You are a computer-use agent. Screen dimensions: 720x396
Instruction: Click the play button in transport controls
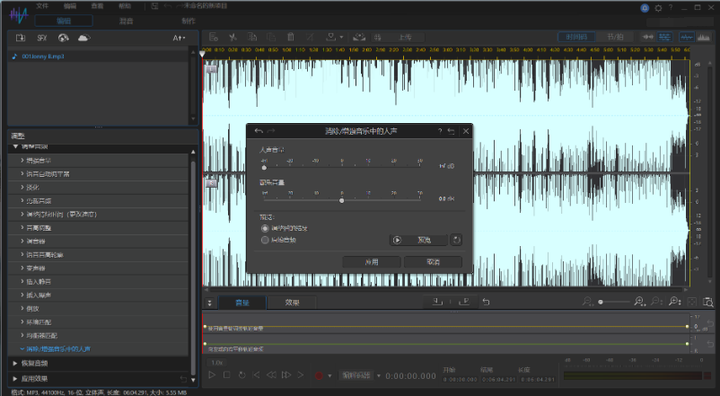click(212, 375)
